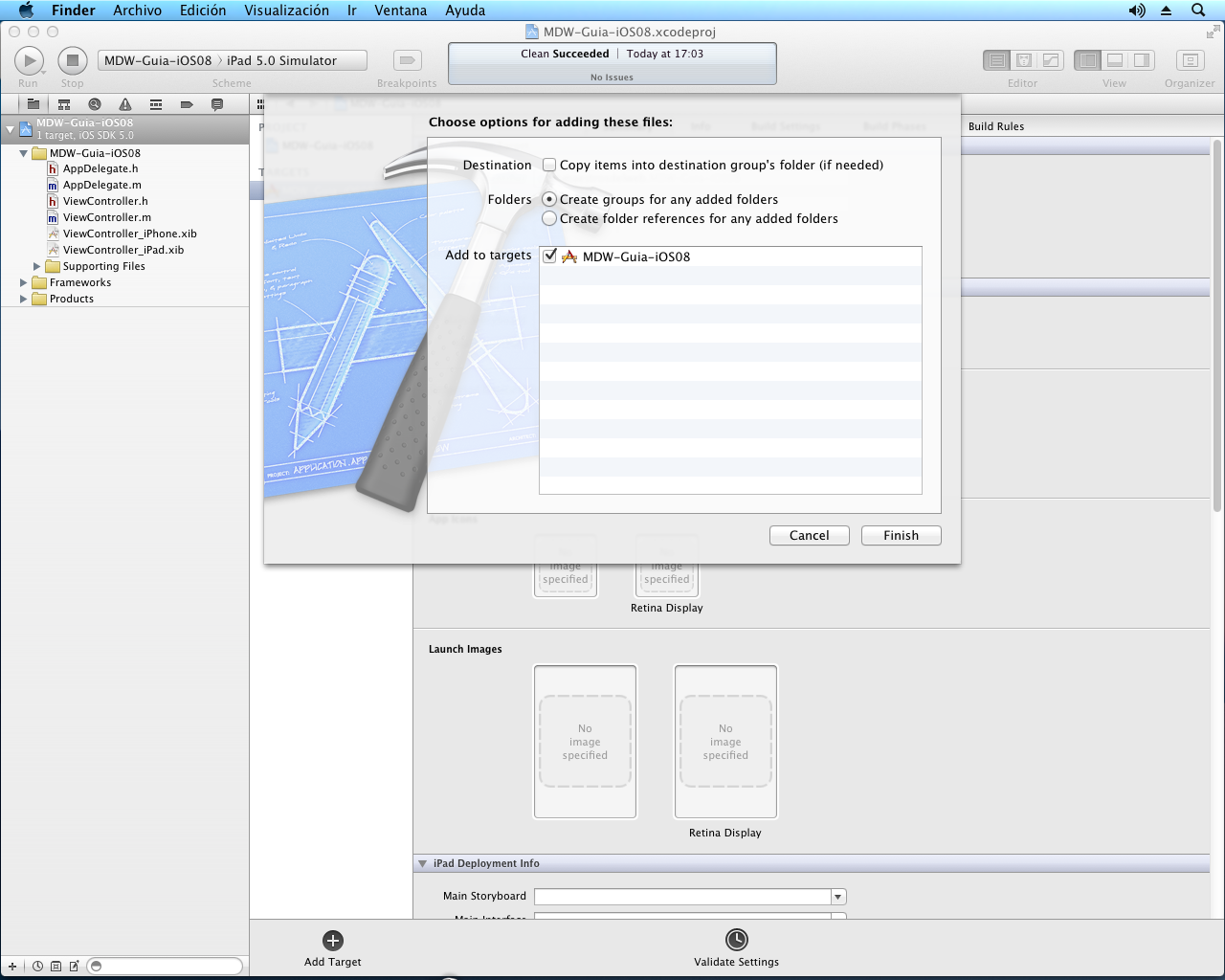
Task: Click the first Launch Images placeholder
Action: pos(585,742)
